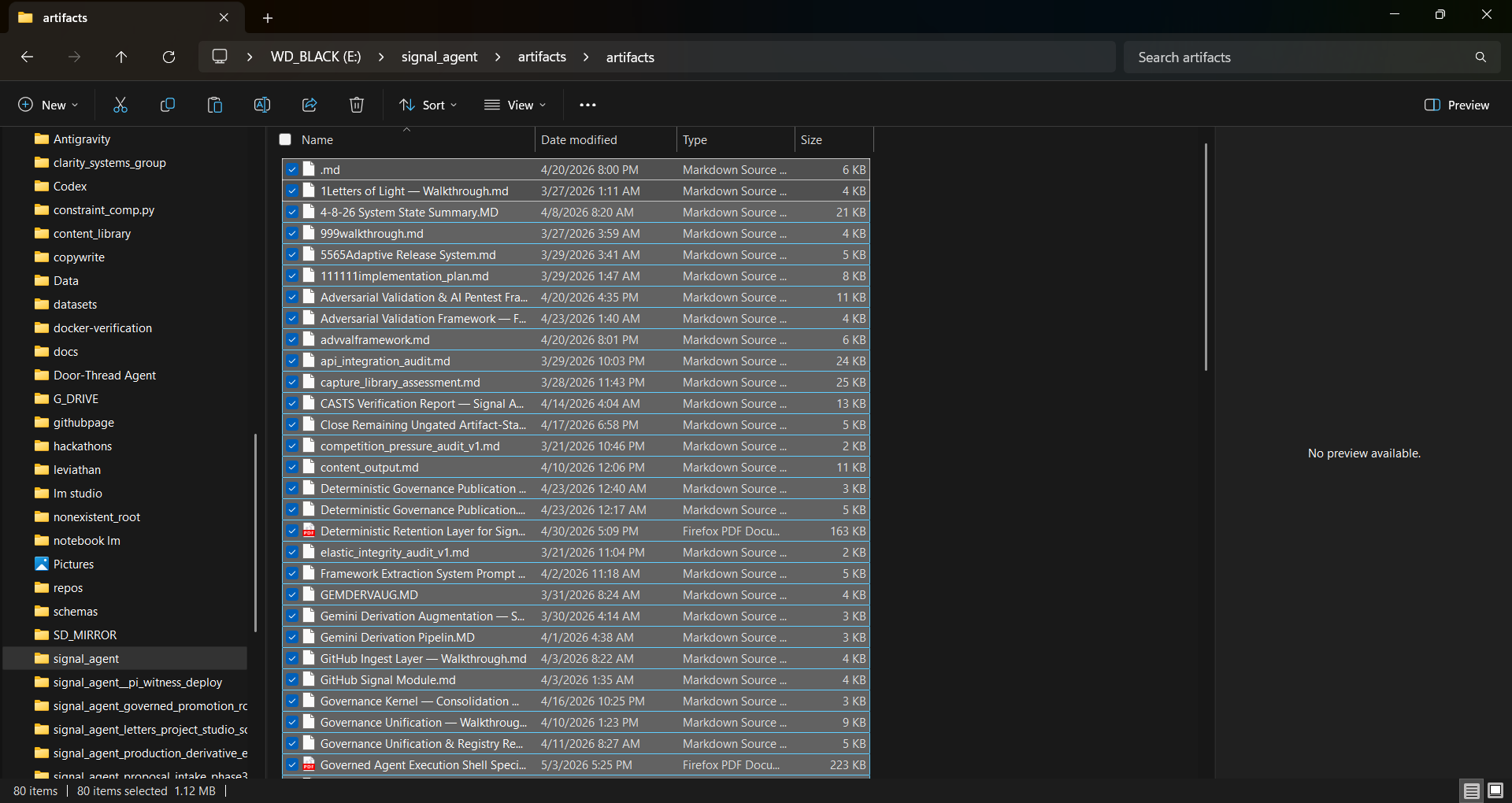
Task: Click the PDF icon of Deterministic Retention Layer
Action: pyautogui.click(x=309, y=531)
